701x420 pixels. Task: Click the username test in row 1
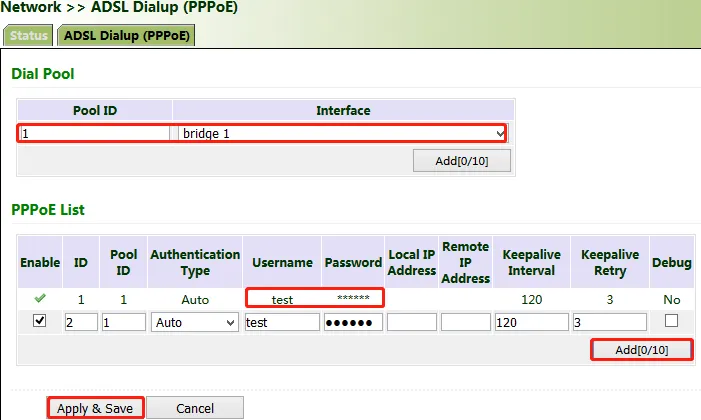[x=282, y=299]
